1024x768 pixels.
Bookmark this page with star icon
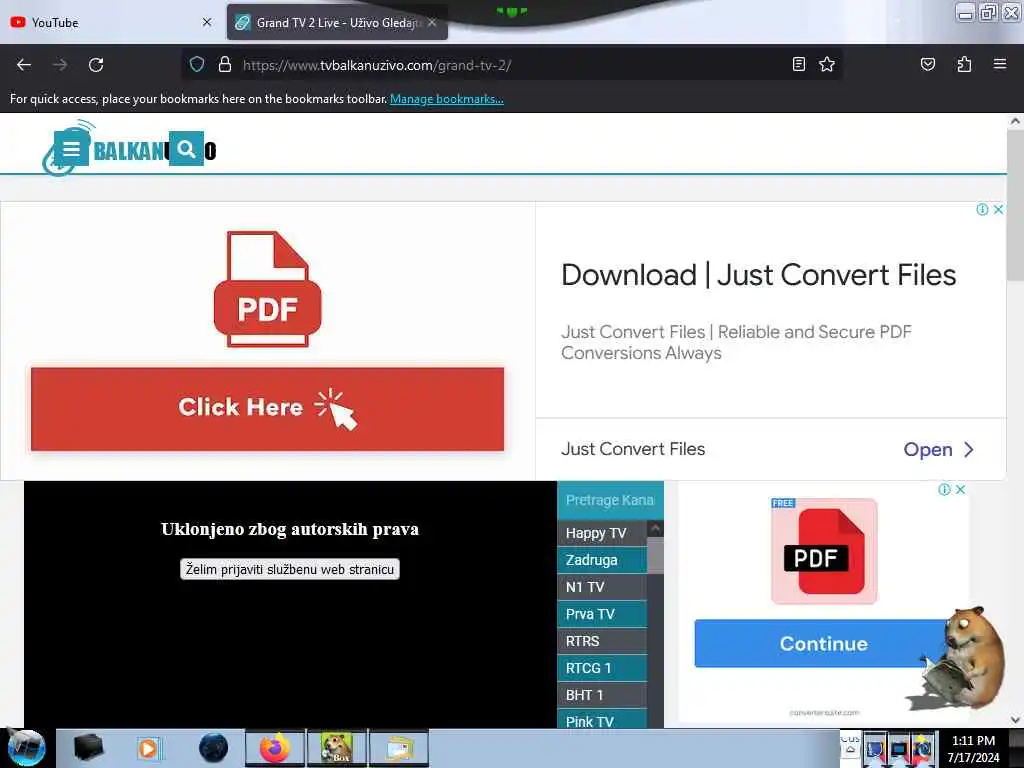tap(827, 64)
